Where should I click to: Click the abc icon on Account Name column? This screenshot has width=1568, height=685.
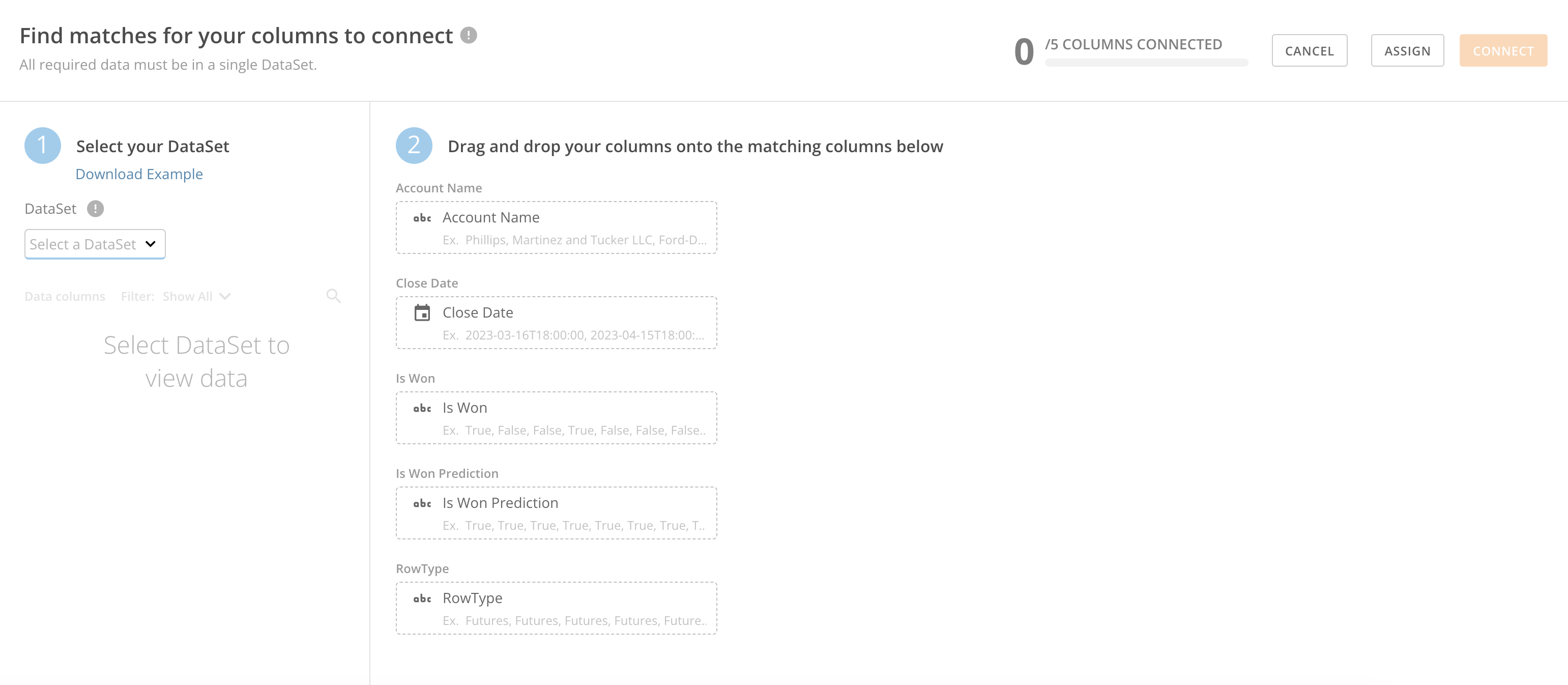(x=423, y=218)
